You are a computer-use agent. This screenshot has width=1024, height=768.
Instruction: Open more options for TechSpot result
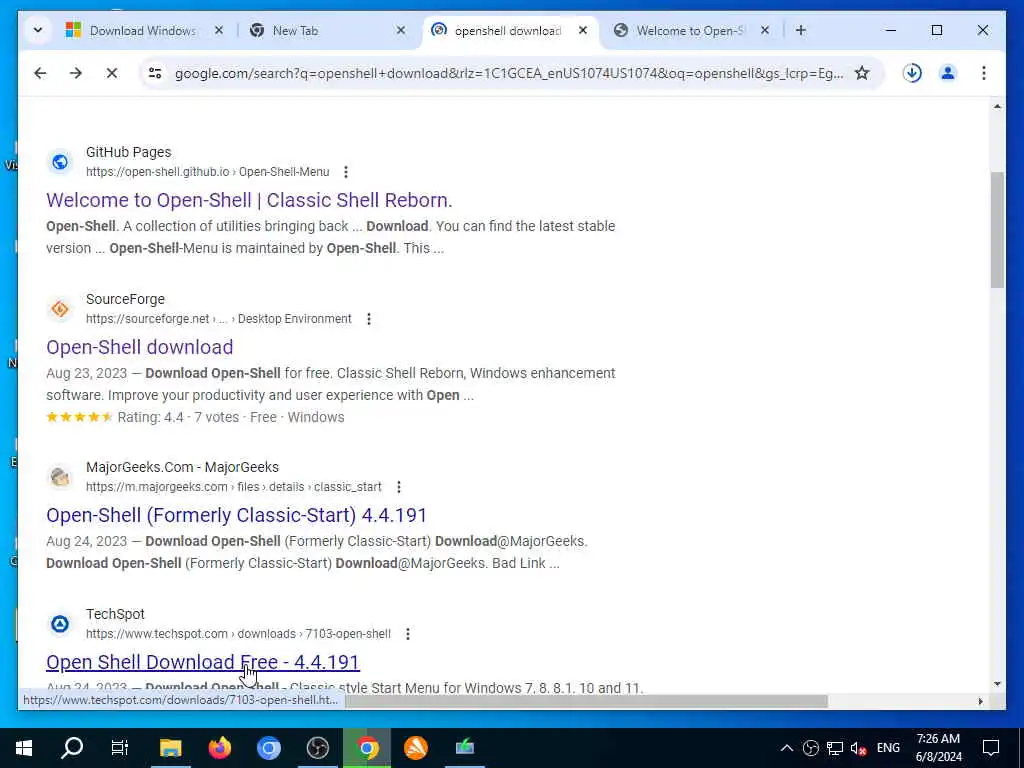coord(408,633)
